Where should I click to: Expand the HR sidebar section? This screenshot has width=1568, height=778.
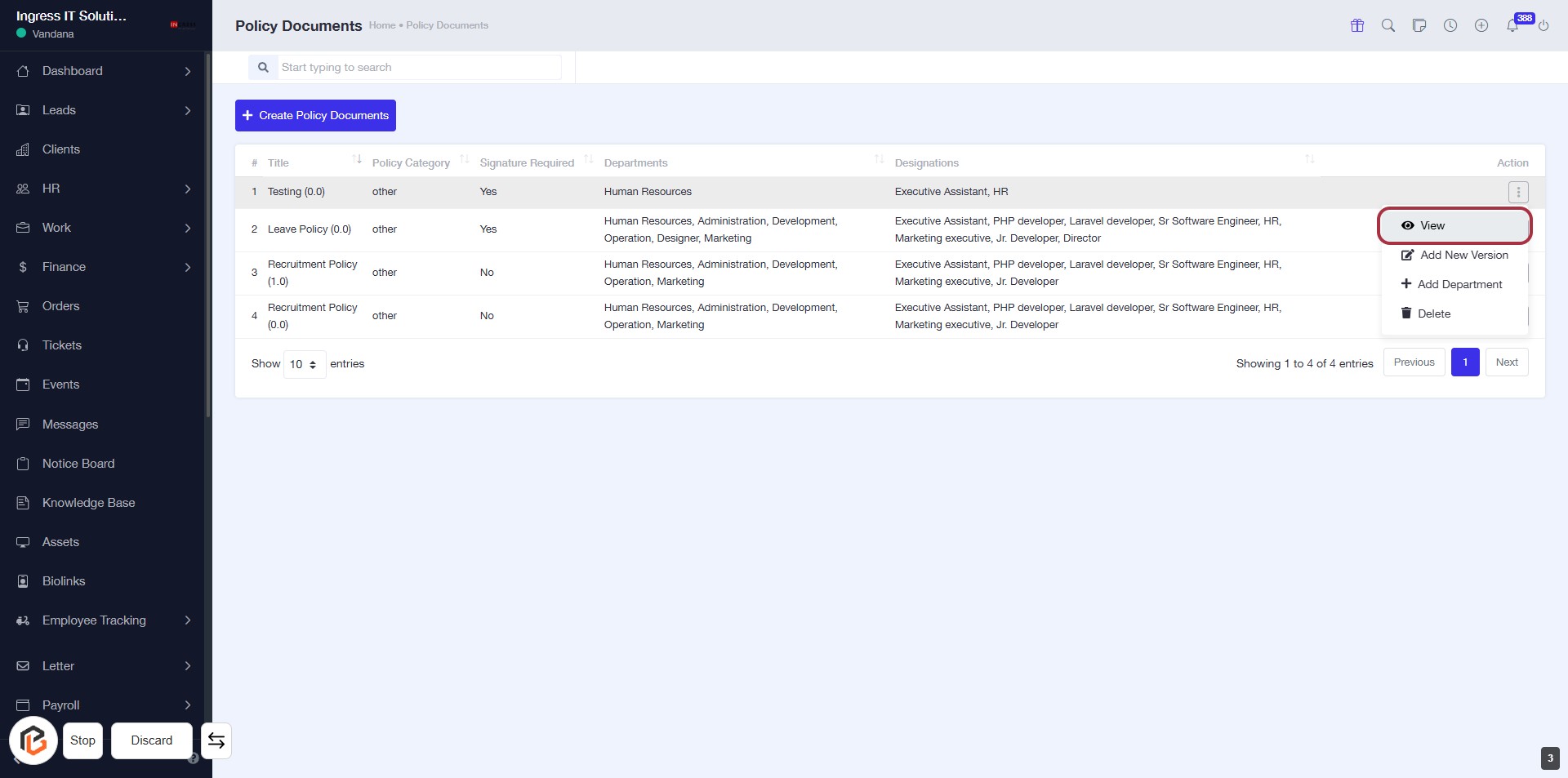105,189
